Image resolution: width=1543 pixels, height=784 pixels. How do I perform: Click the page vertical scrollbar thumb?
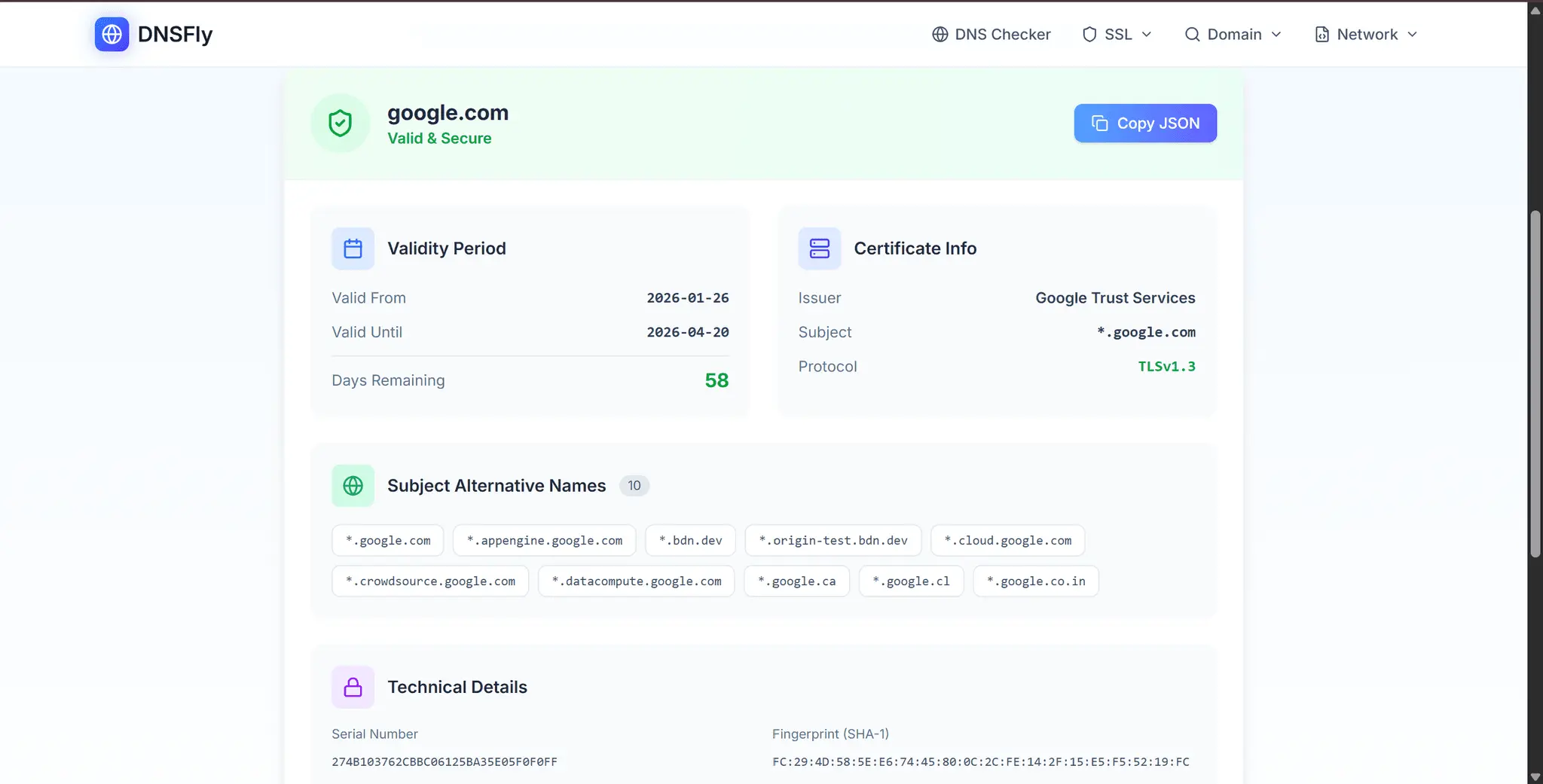coord(1535,384)
